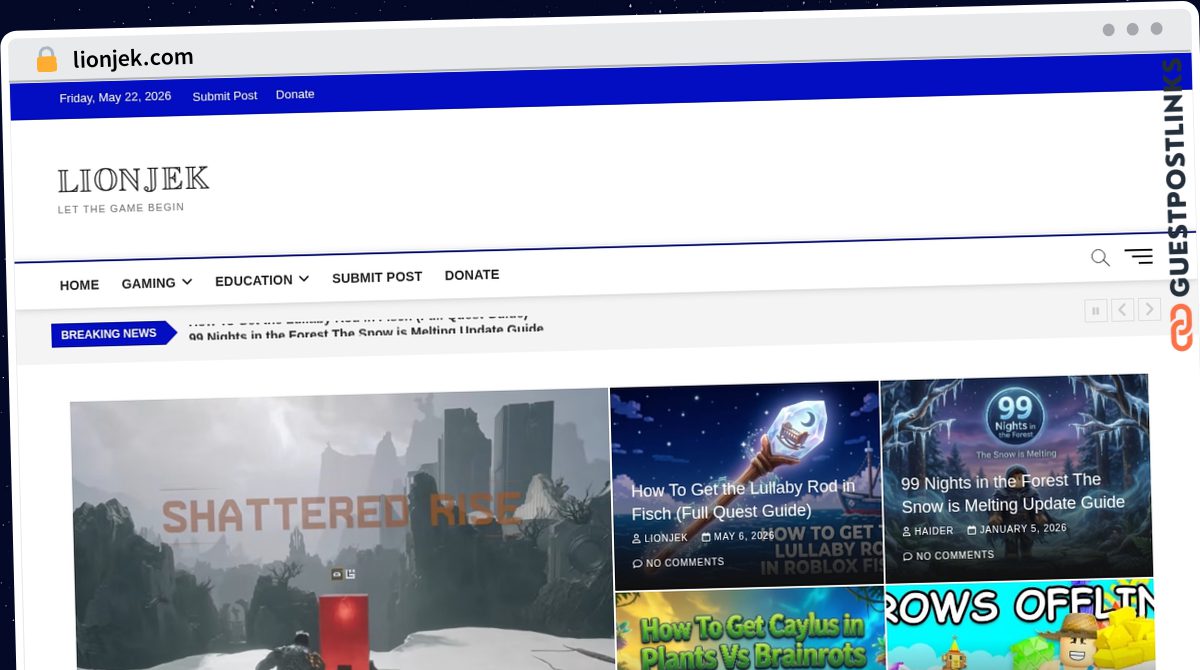Click Donate link in top bar

(x=295, y=94)
